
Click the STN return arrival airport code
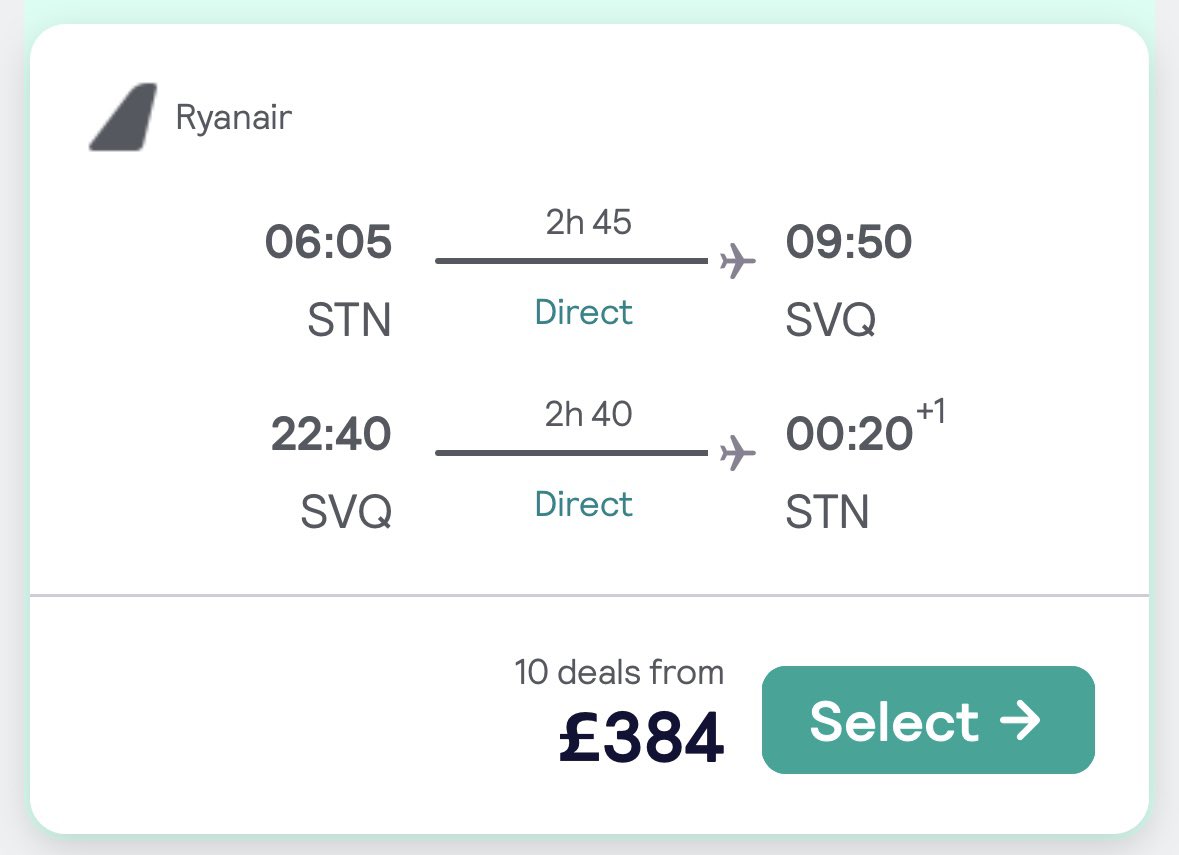[x=827, y=513]
